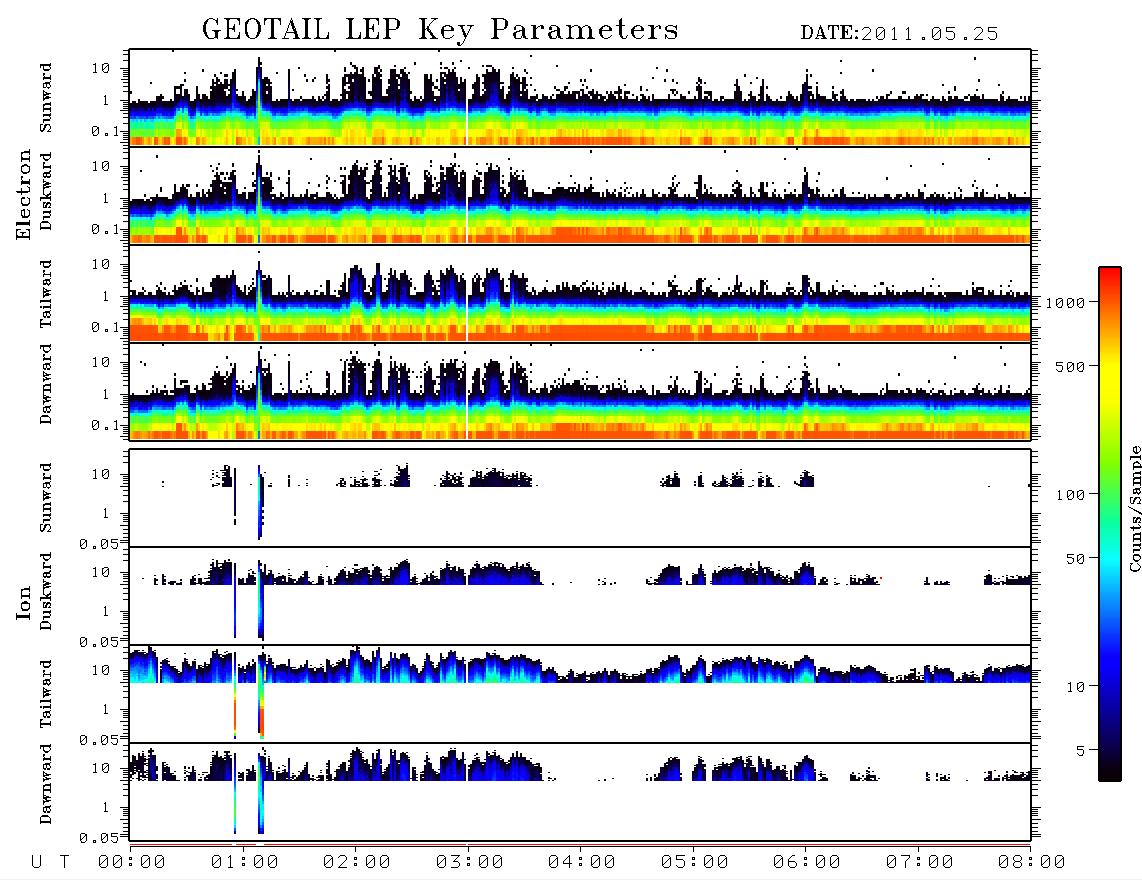Screen dimensions: 1142x880
Task: Click the Electron Sunward spectrogram panel
Action: point(580,98)
